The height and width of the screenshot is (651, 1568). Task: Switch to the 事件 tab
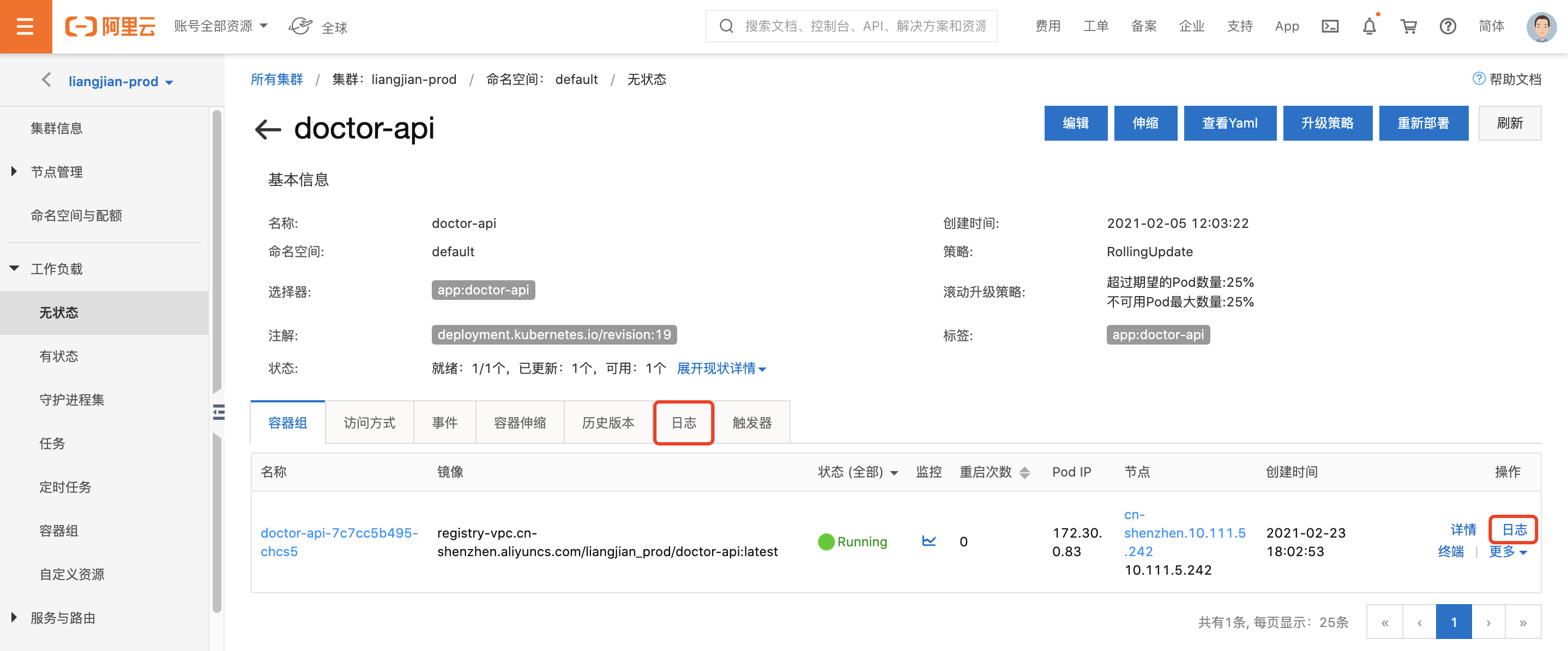(444, 423)
